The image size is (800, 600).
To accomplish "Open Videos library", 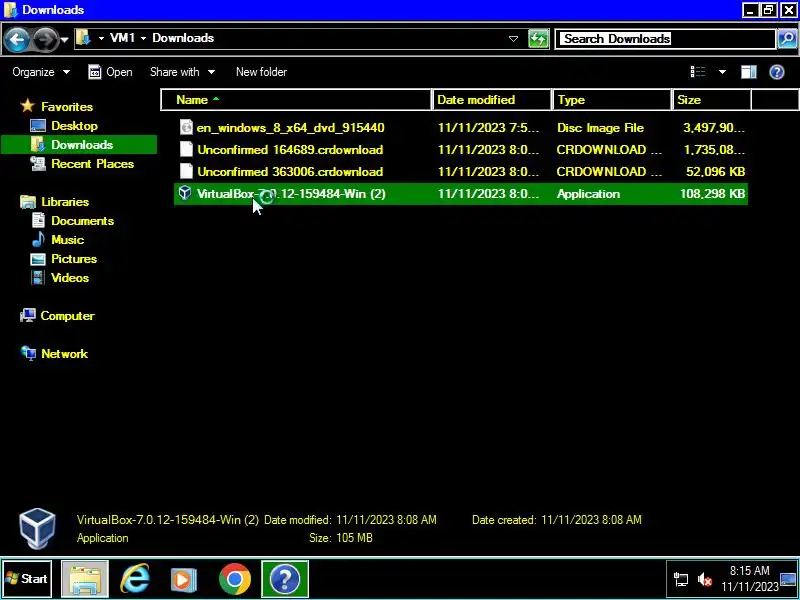I will pyautogui.click(x=70, y=278).
